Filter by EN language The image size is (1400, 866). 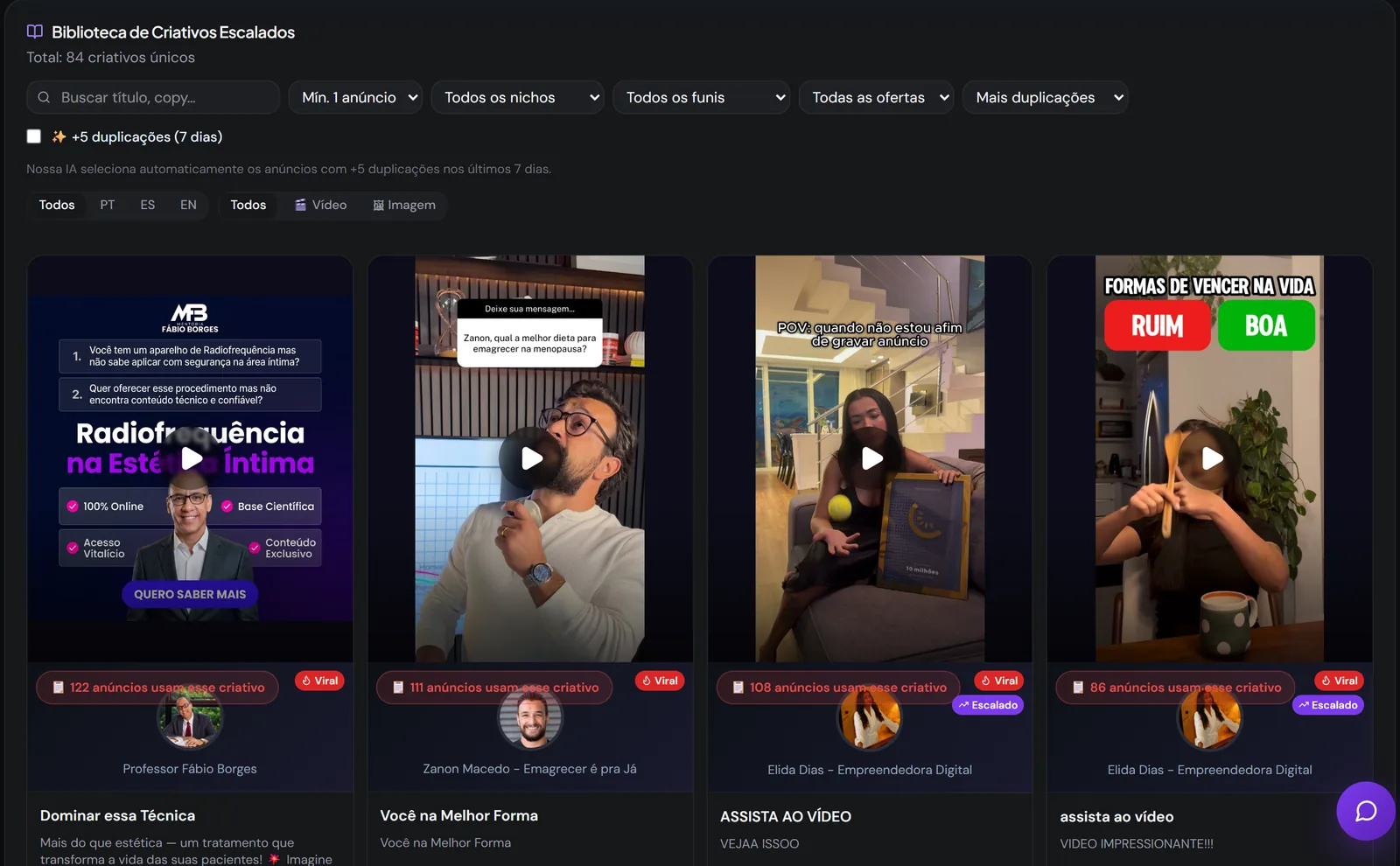click(188, 205)
